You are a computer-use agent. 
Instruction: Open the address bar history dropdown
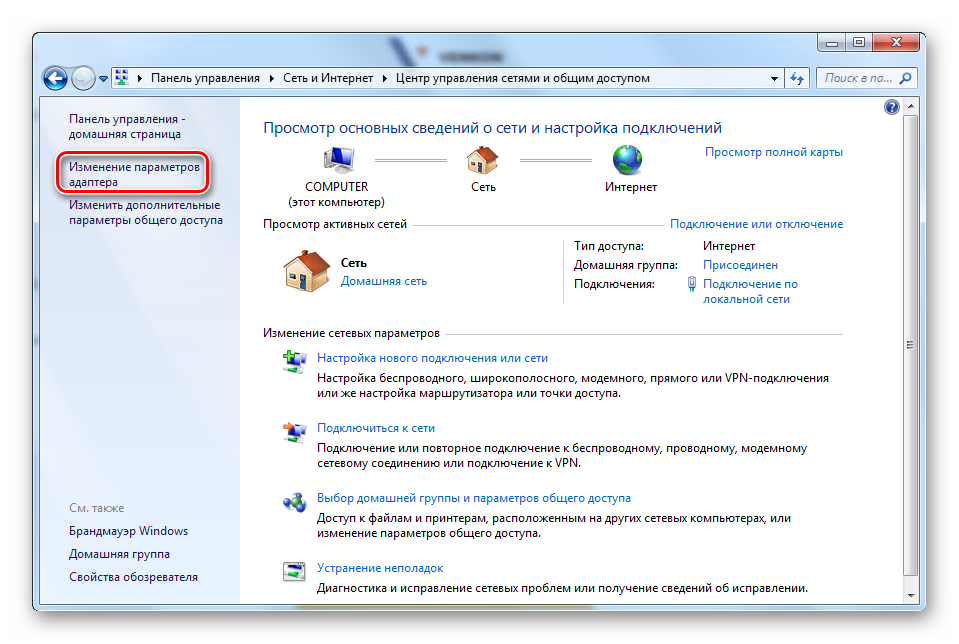pos(774,78)
